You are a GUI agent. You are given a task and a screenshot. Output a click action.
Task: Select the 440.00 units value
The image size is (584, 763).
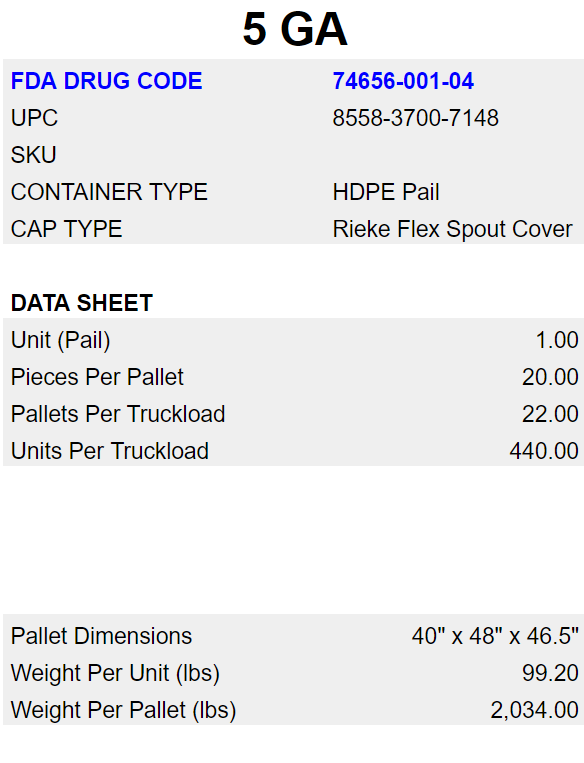tap(544, 451)
